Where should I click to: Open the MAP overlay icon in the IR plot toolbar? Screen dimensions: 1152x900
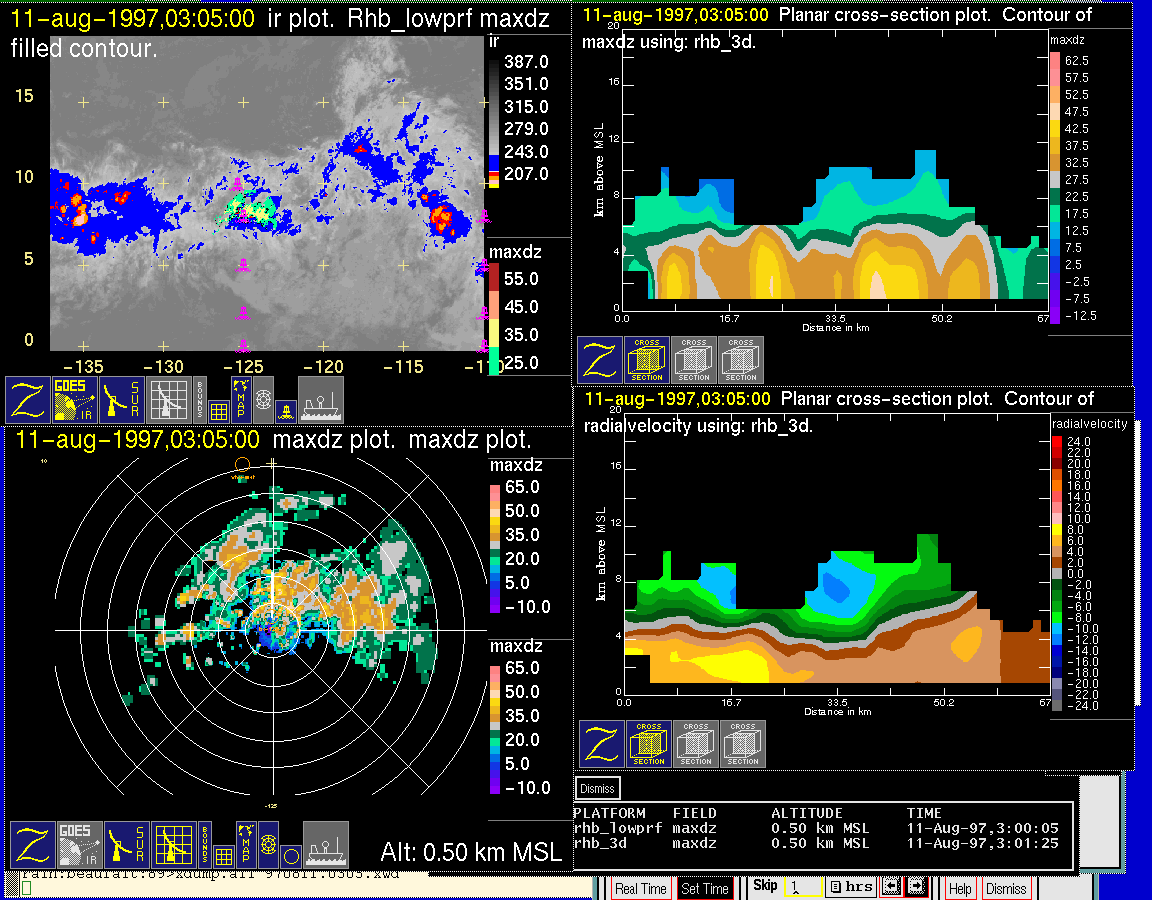241,398
